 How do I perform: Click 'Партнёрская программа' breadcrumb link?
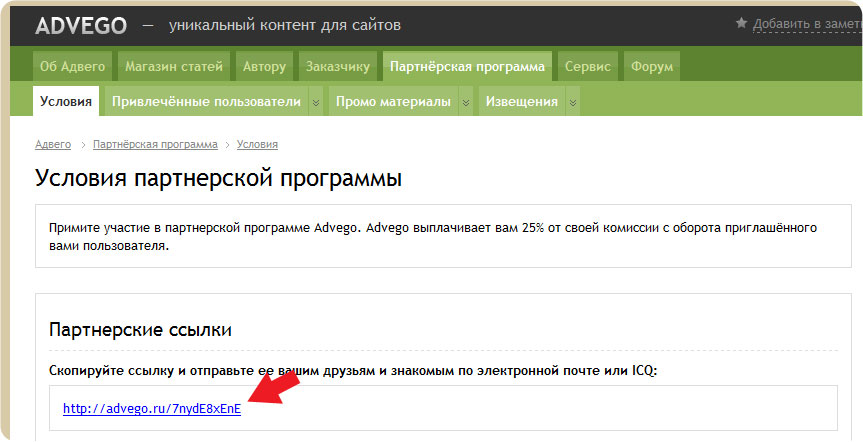(155, 144)
